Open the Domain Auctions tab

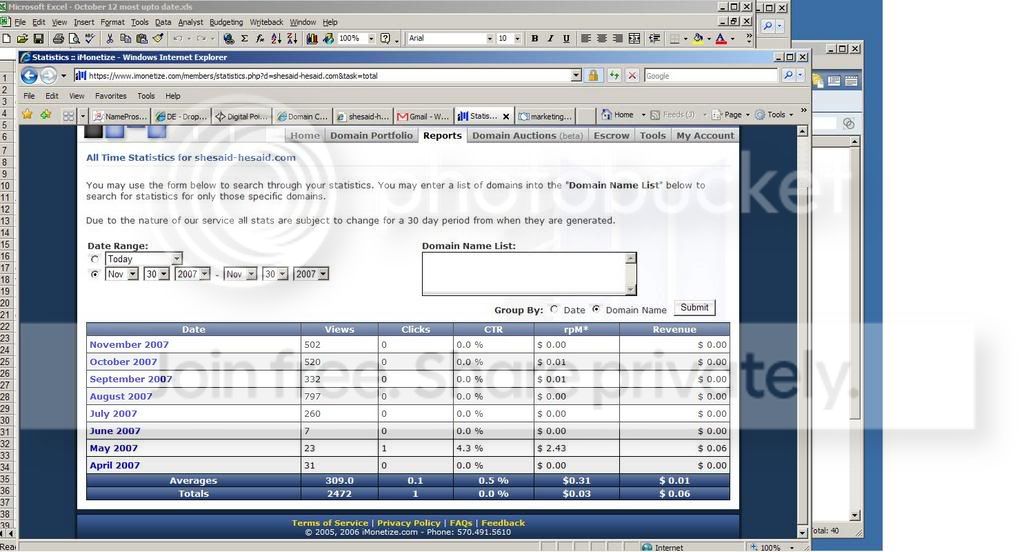tap(528, 136)
